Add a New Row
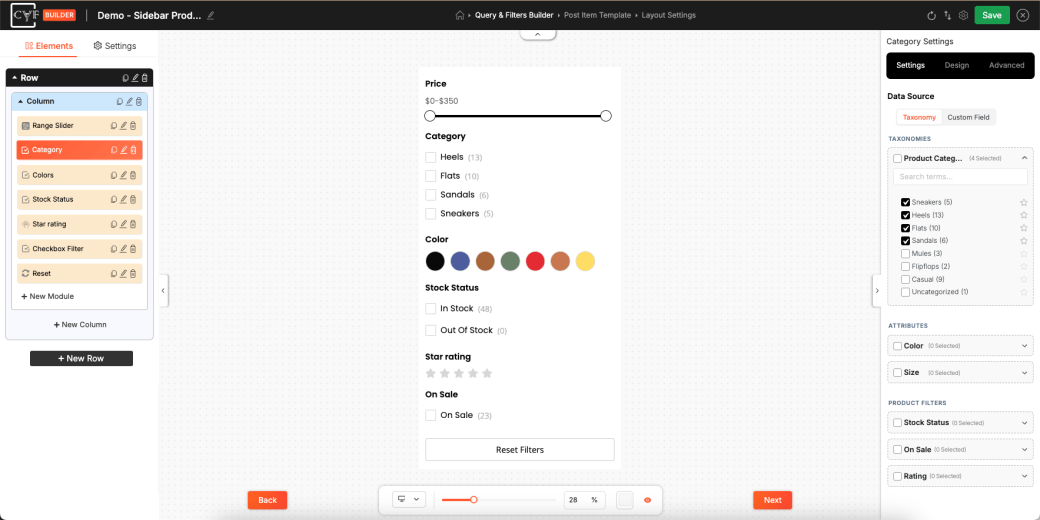 [x=81, y=358]
